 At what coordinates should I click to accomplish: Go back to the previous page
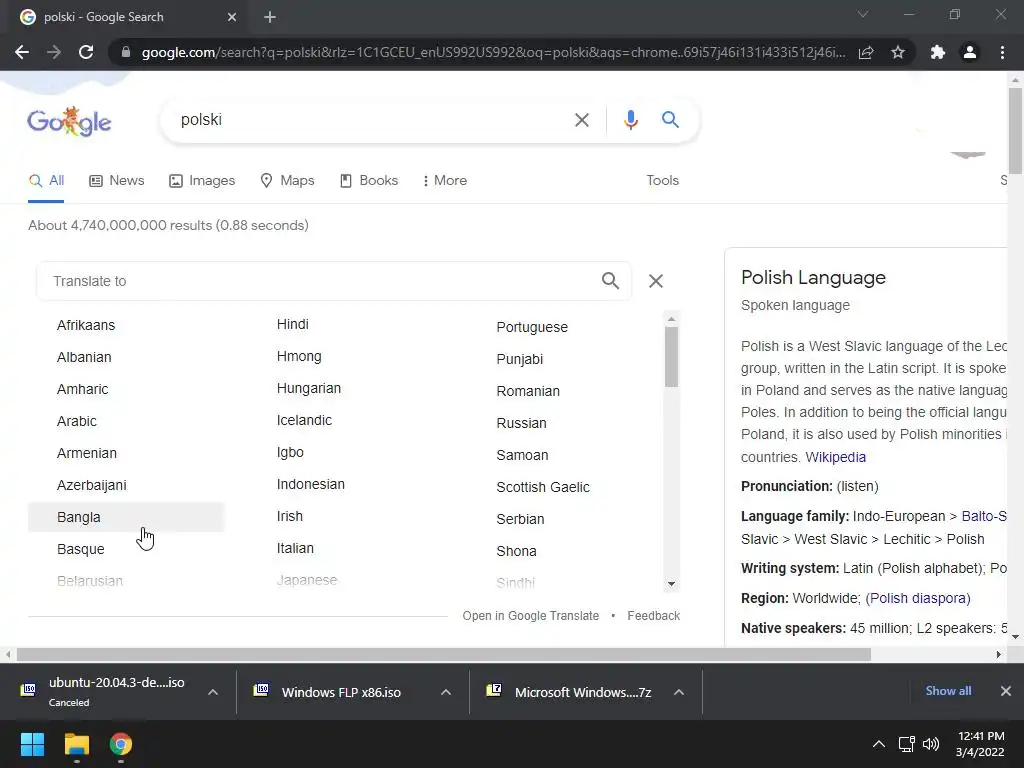pos(22,52)
